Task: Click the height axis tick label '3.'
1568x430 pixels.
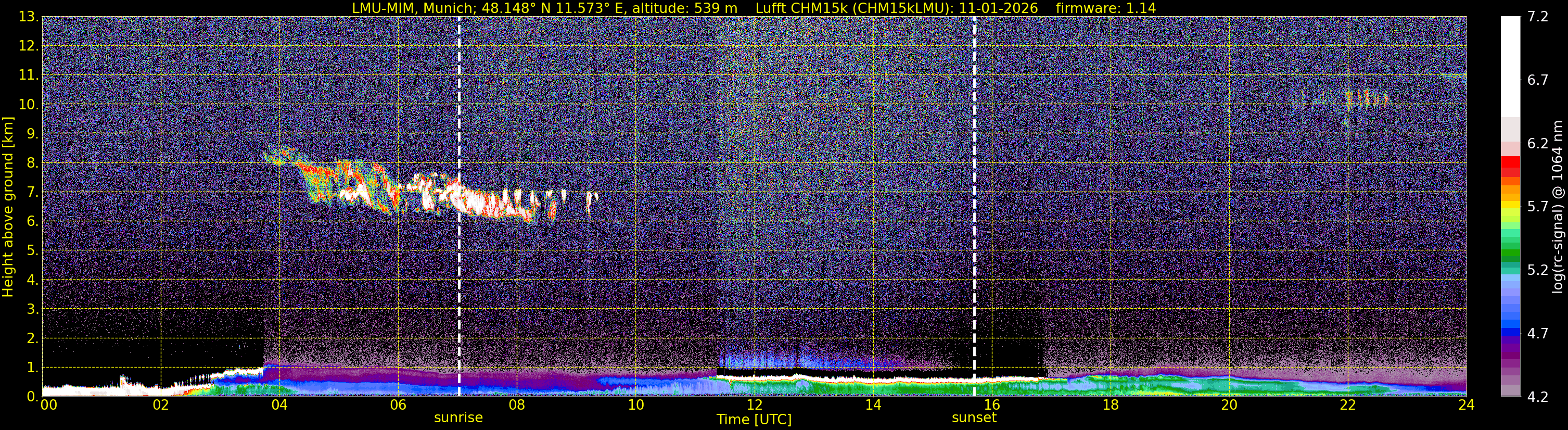Action: (32, 309)
